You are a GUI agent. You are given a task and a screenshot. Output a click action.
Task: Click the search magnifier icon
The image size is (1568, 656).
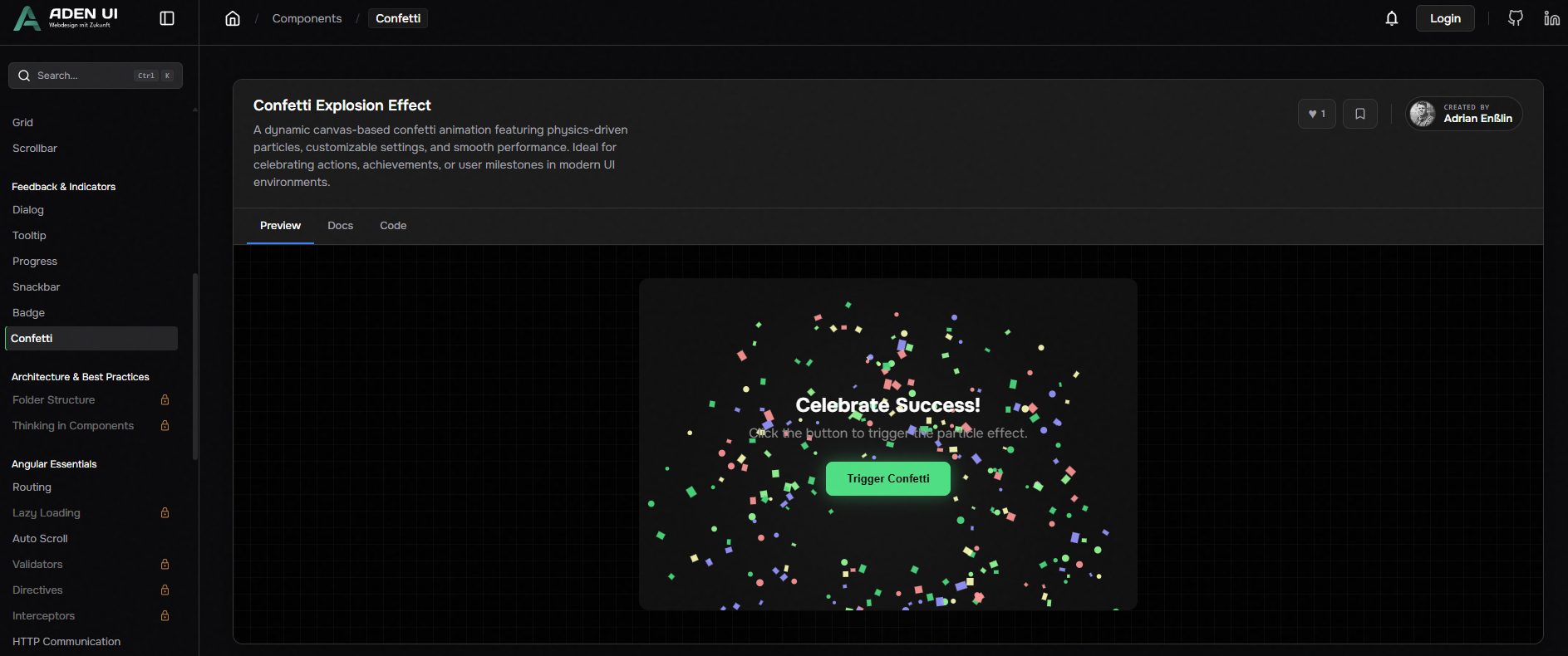[x=24, y=76]
